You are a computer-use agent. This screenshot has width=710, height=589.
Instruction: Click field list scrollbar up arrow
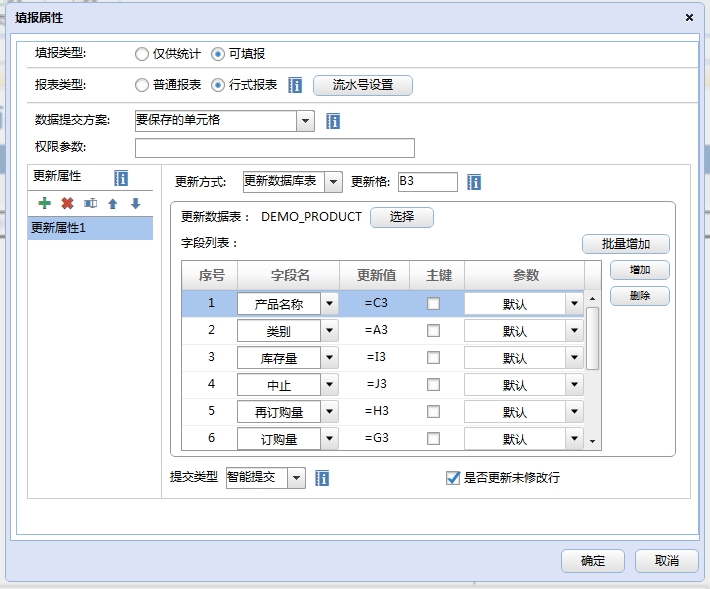tap(592, 299)
